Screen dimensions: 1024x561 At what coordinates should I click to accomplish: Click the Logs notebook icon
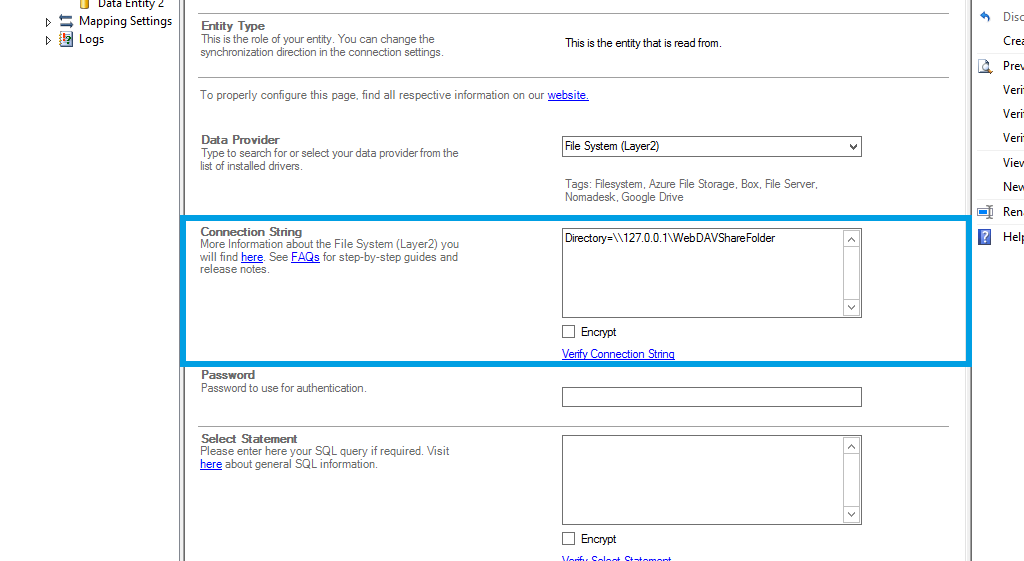tap(66, 40)
